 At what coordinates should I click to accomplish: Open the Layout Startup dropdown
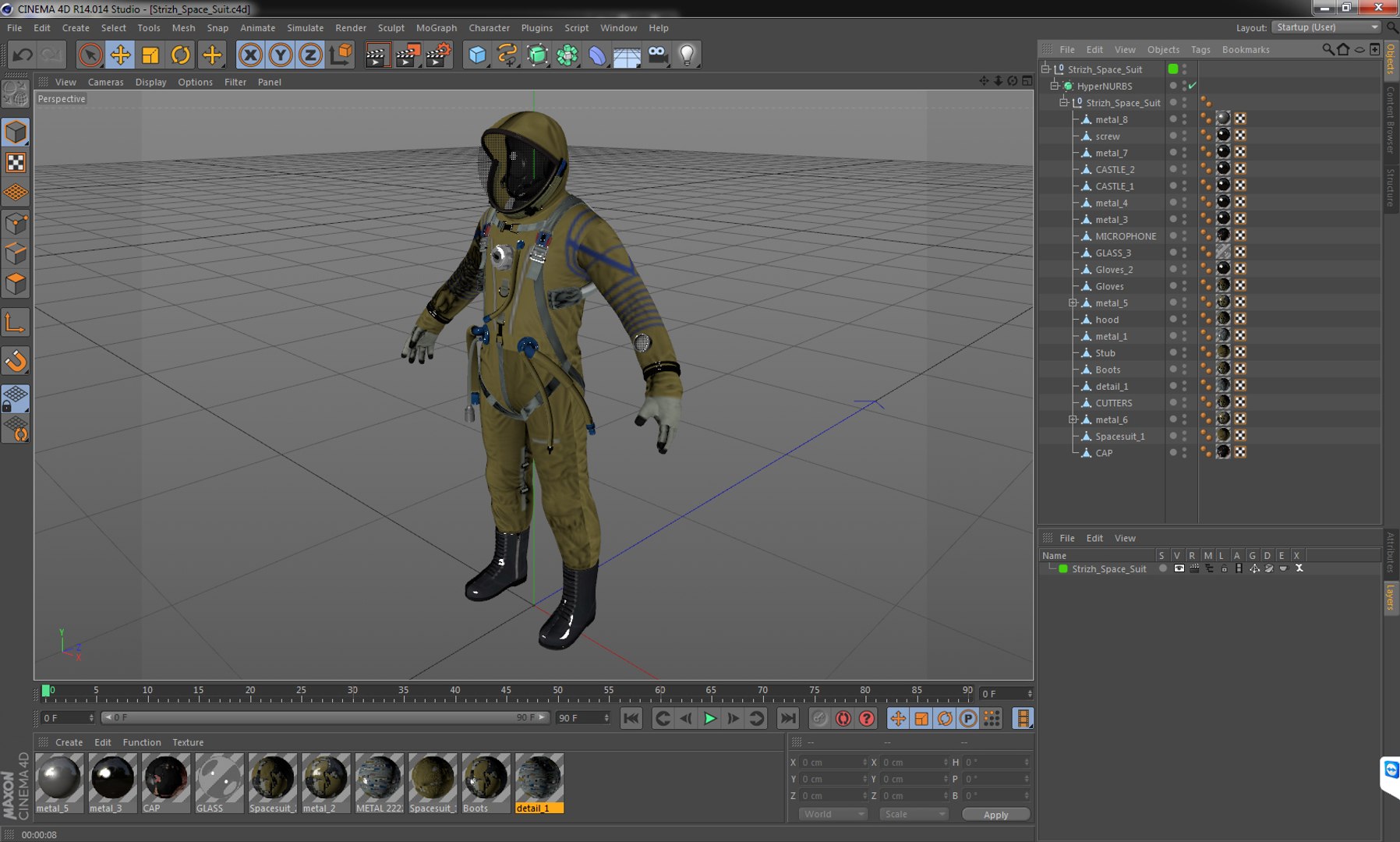pos(1326,27)
